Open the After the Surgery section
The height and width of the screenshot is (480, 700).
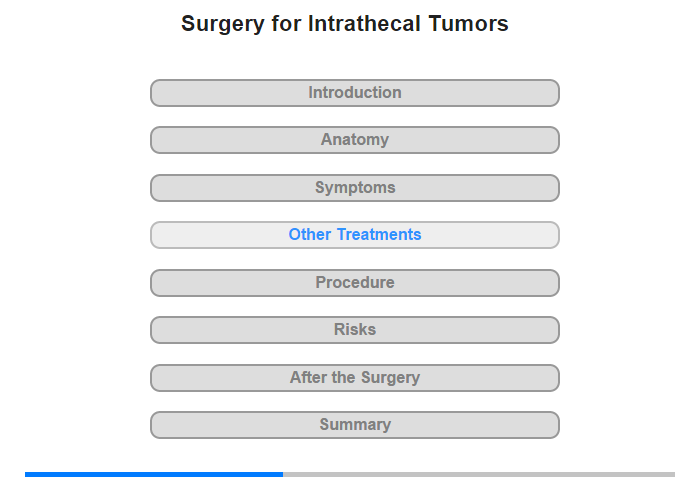coord(354,378)
